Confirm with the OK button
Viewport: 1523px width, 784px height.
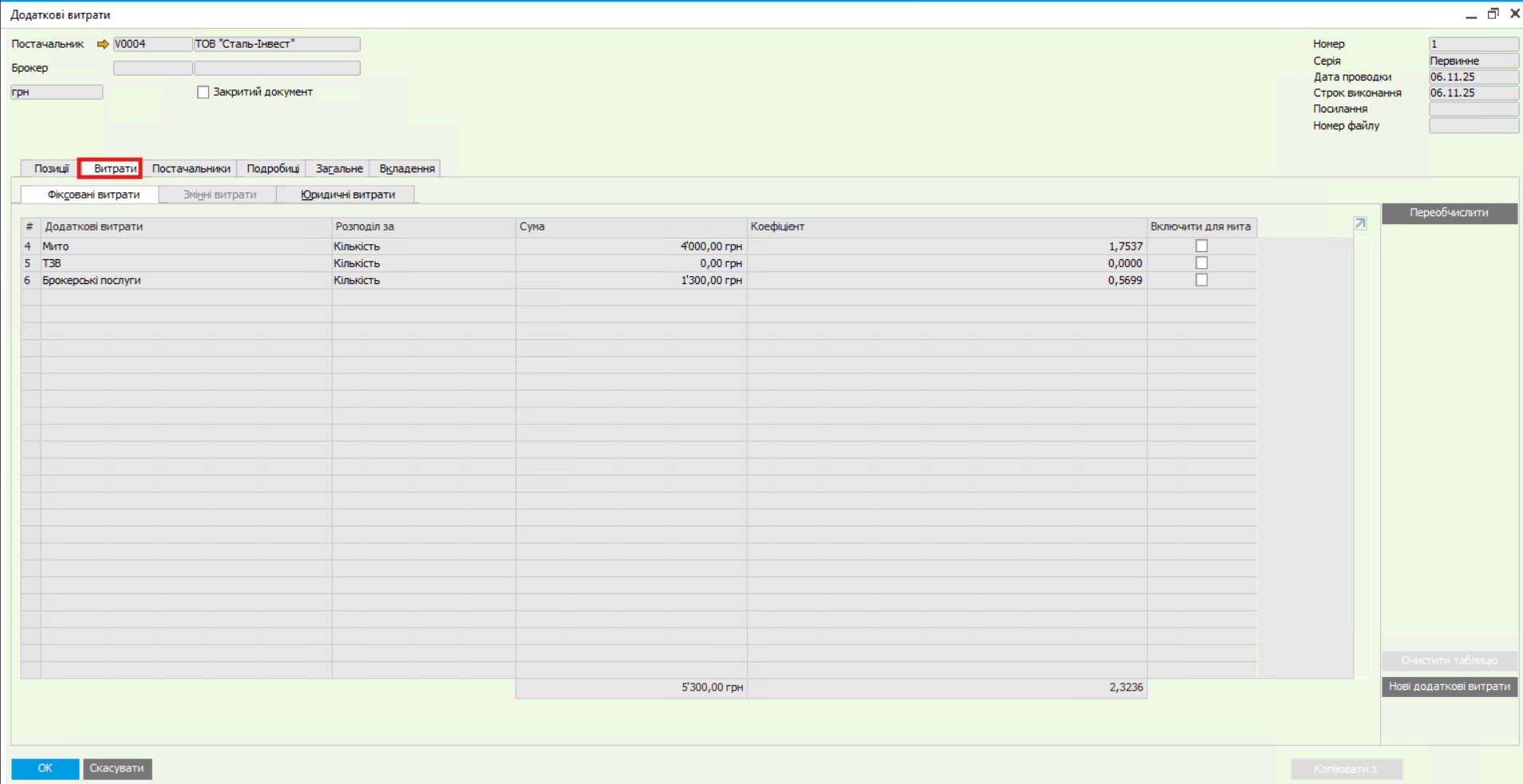(45, 768)
